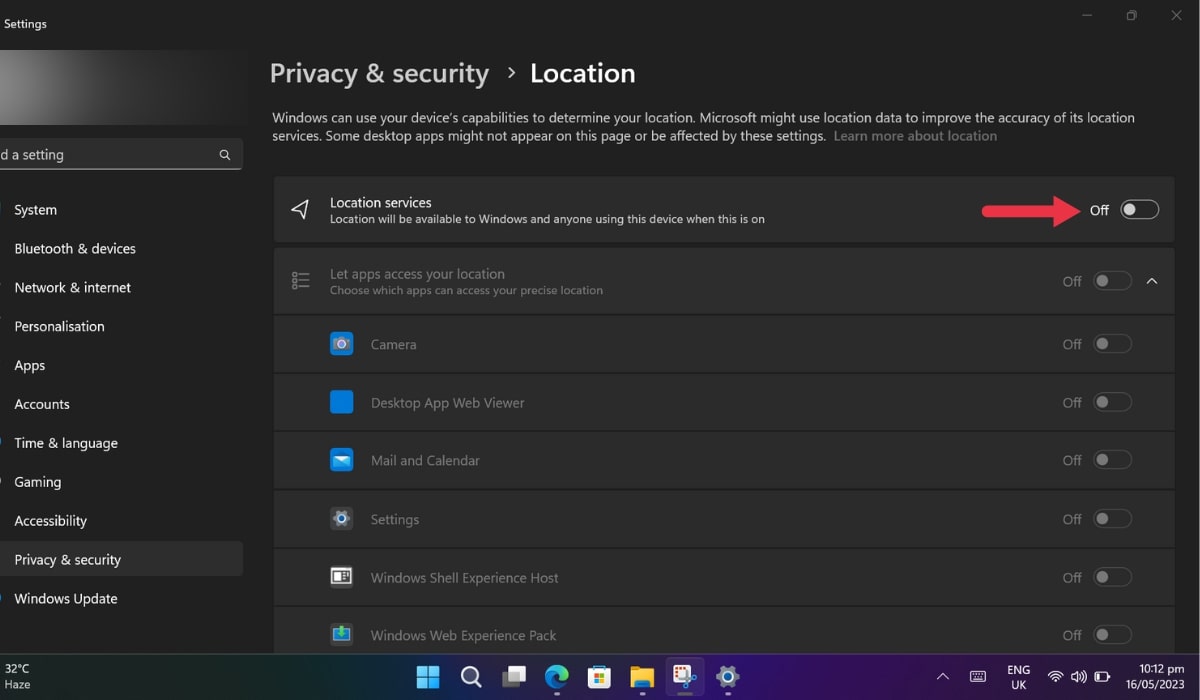Collapse the Let apps access your location section
Viewport: 1200px width, 700px height.
[1151, 281]
